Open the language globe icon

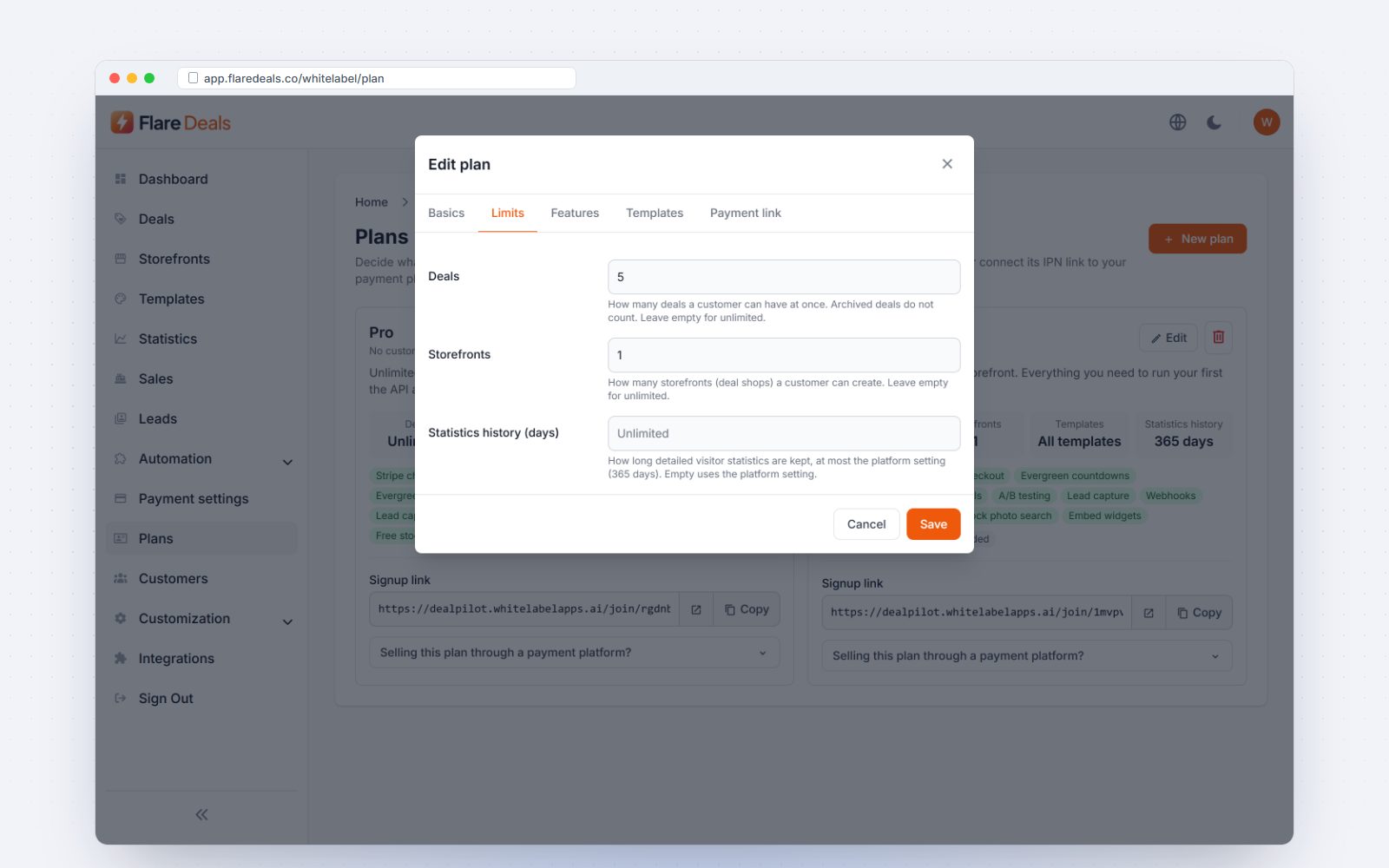1177,122
